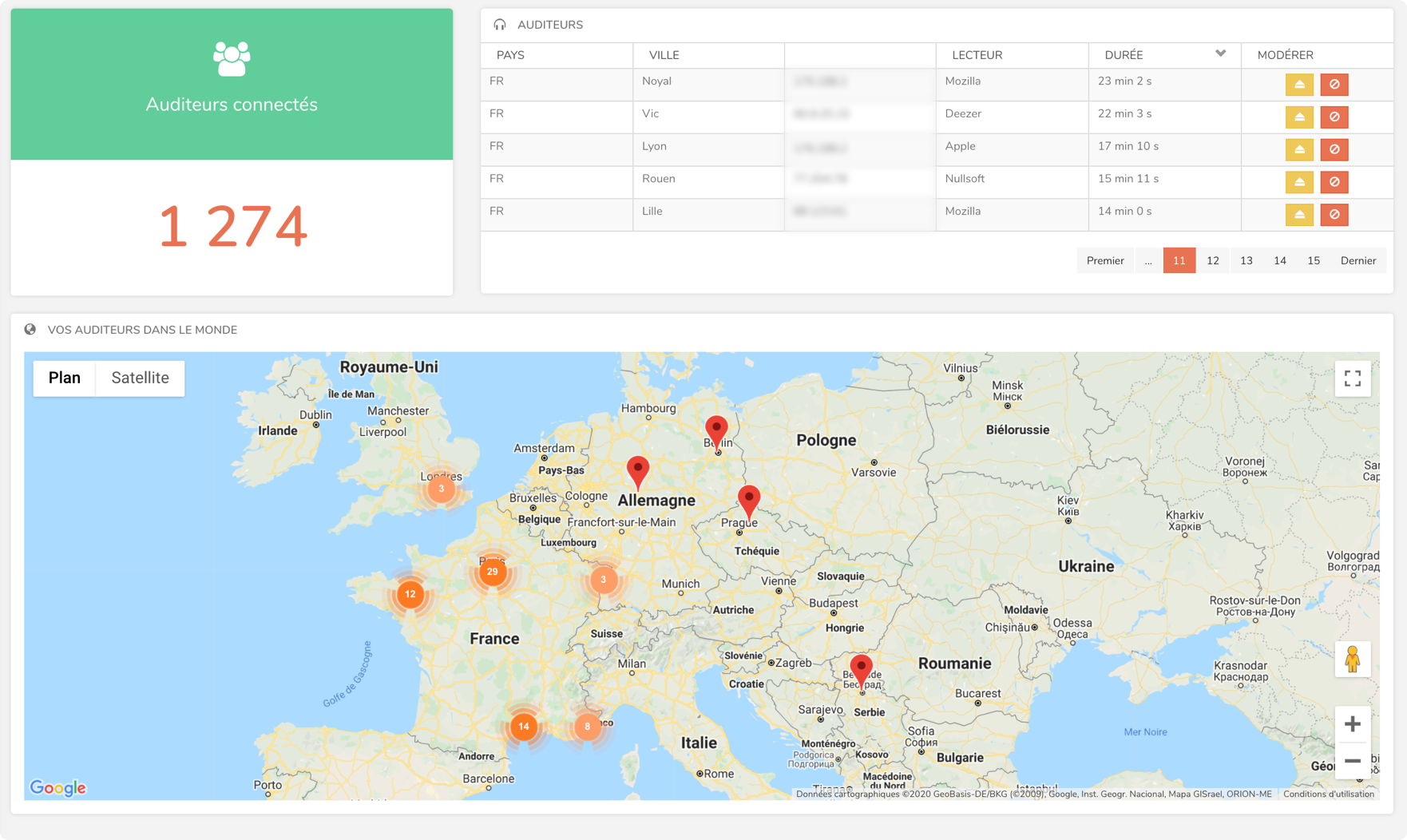Open the cluster of 8 listeners near Monaco
This screenshot has width=1407, height=840.
pyautogui.click(x=588, y=727)
